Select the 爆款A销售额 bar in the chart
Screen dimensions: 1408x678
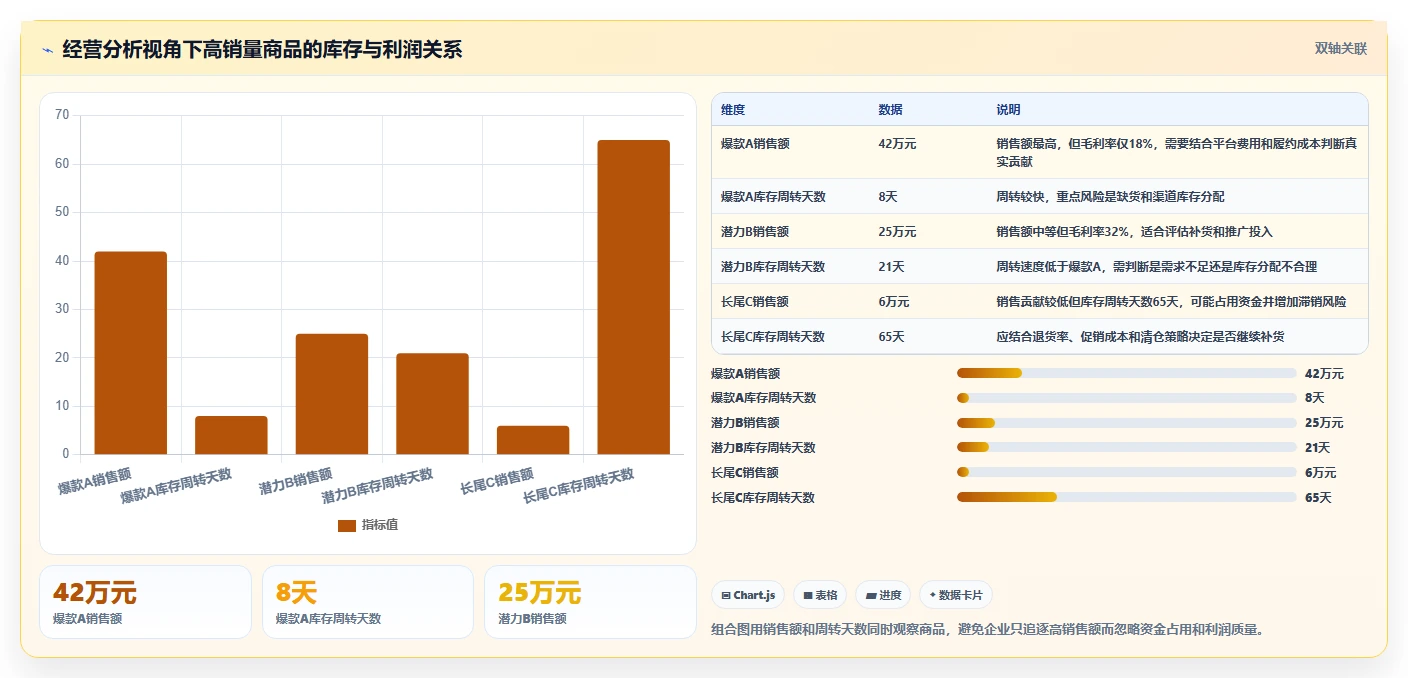[x=131, y=353]
